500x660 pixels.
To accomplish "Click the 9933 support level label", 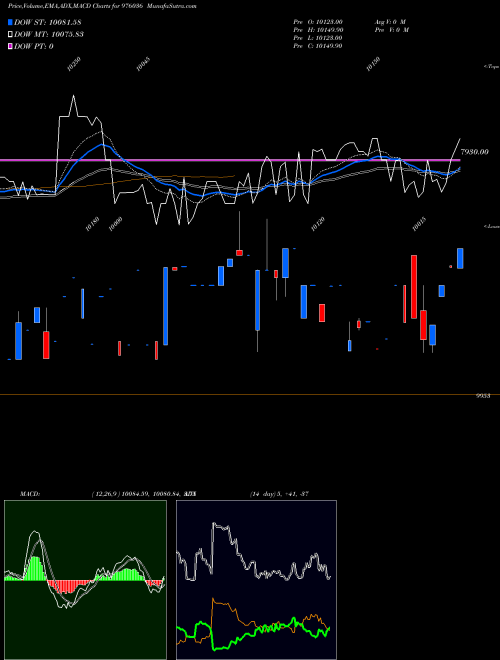I will pyautogui.click(x=482, y=397).
